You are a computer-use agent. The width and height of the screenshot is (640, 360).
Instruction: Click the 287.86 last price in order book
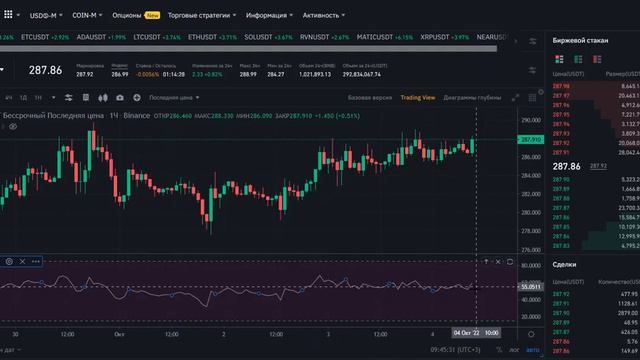coord(566,166)
